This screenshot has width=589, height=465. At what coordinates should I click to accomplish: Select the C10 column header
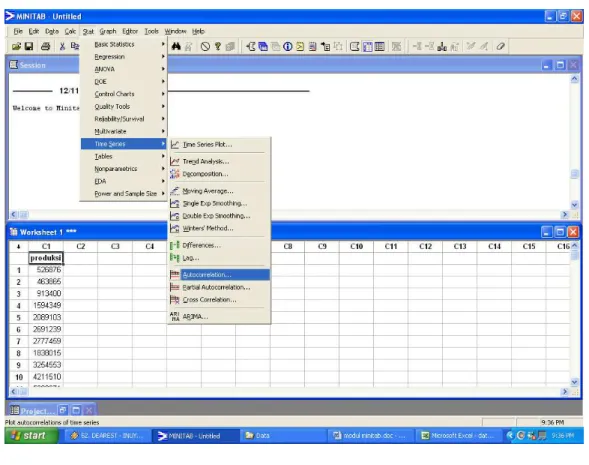pyautogui.click(x=356, y=246)
